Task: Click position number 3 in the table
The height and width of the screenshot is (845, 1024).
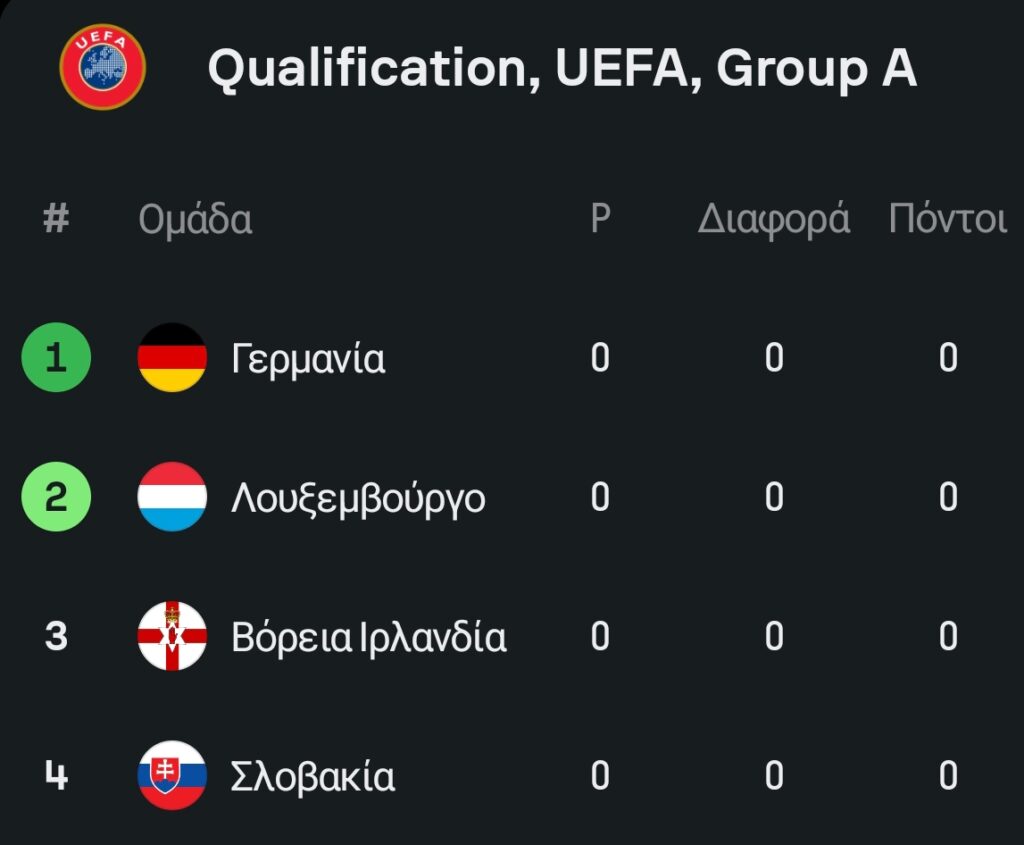Action: click(x=56, y=636)
